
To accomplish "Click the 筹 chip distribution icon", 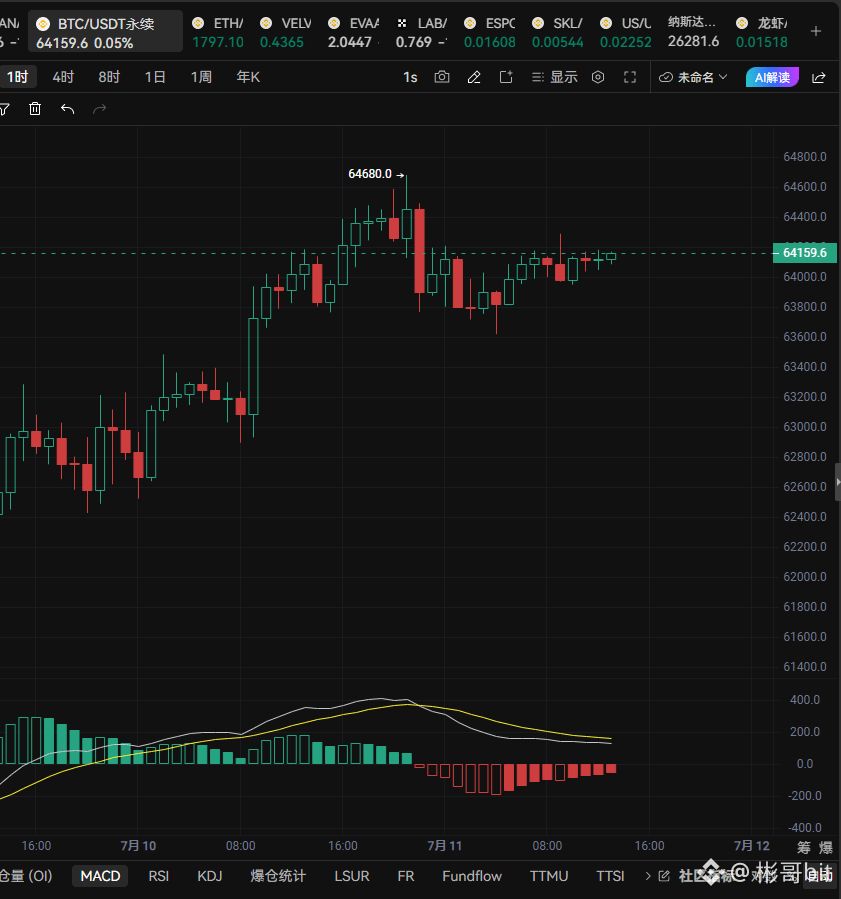I will [804, 847].
